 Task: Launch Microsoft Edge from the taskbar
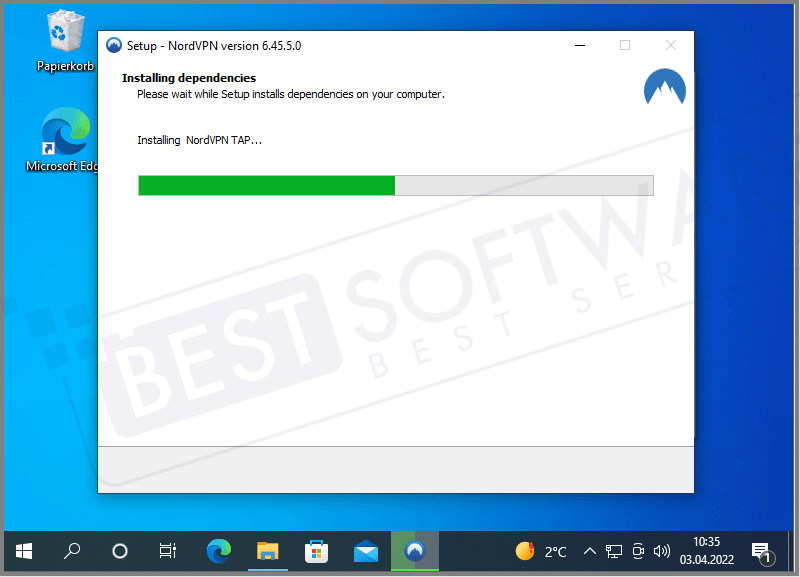click(218, 551)
